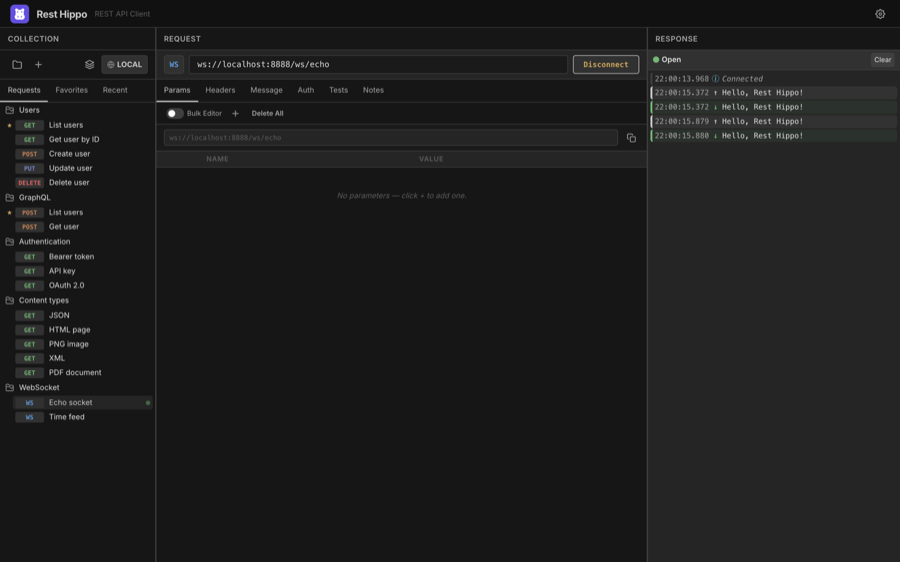Open the settings gear icon
This screenshot has width=900, height=562.
pyautogui.click(x=880, y=14)
